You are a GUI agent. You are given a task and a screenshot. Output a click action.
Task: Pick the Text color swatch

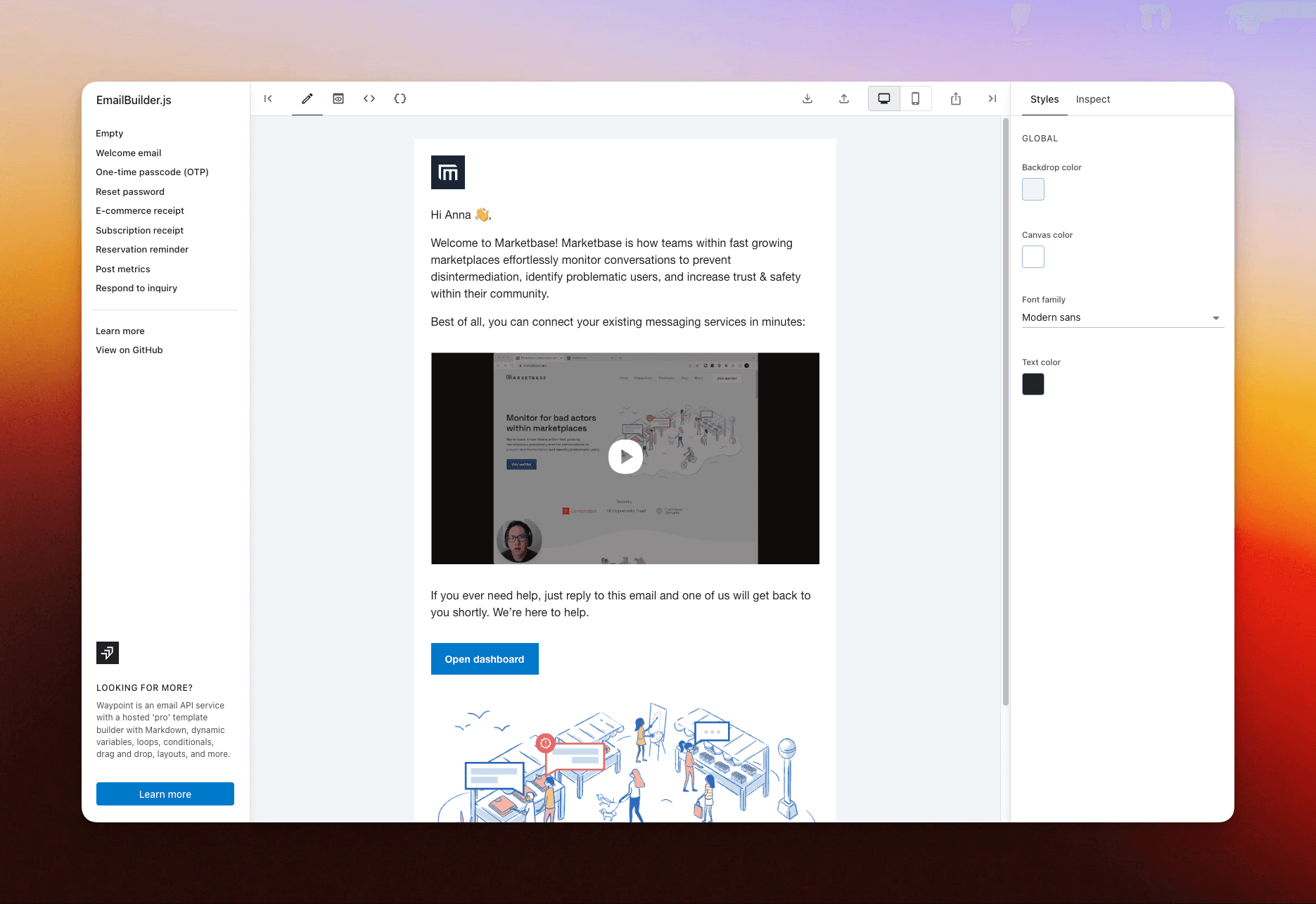[x=1033, y=384]
